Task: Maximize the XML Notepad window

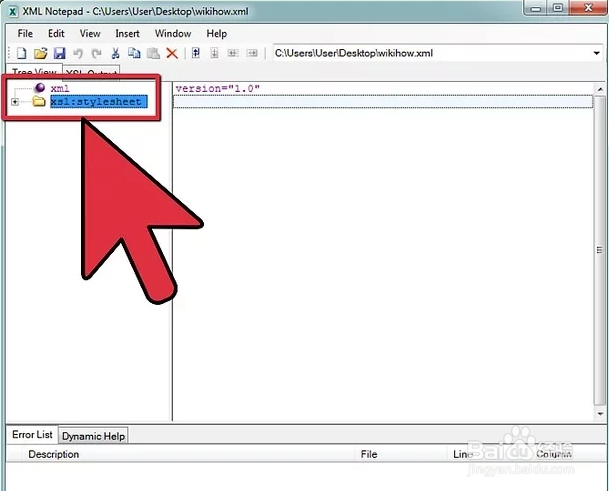Action: [558, 8]
